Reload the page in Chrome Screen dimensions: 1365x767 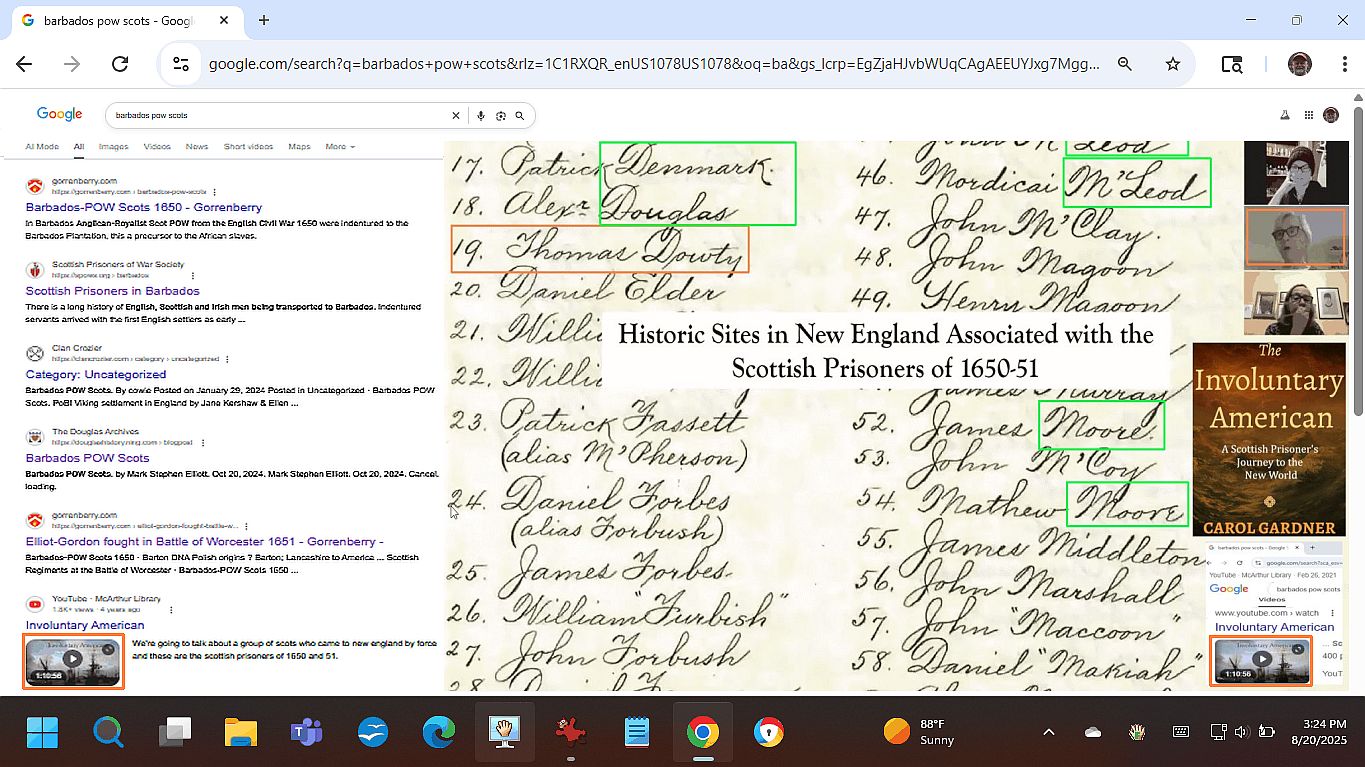pos(120,64)
